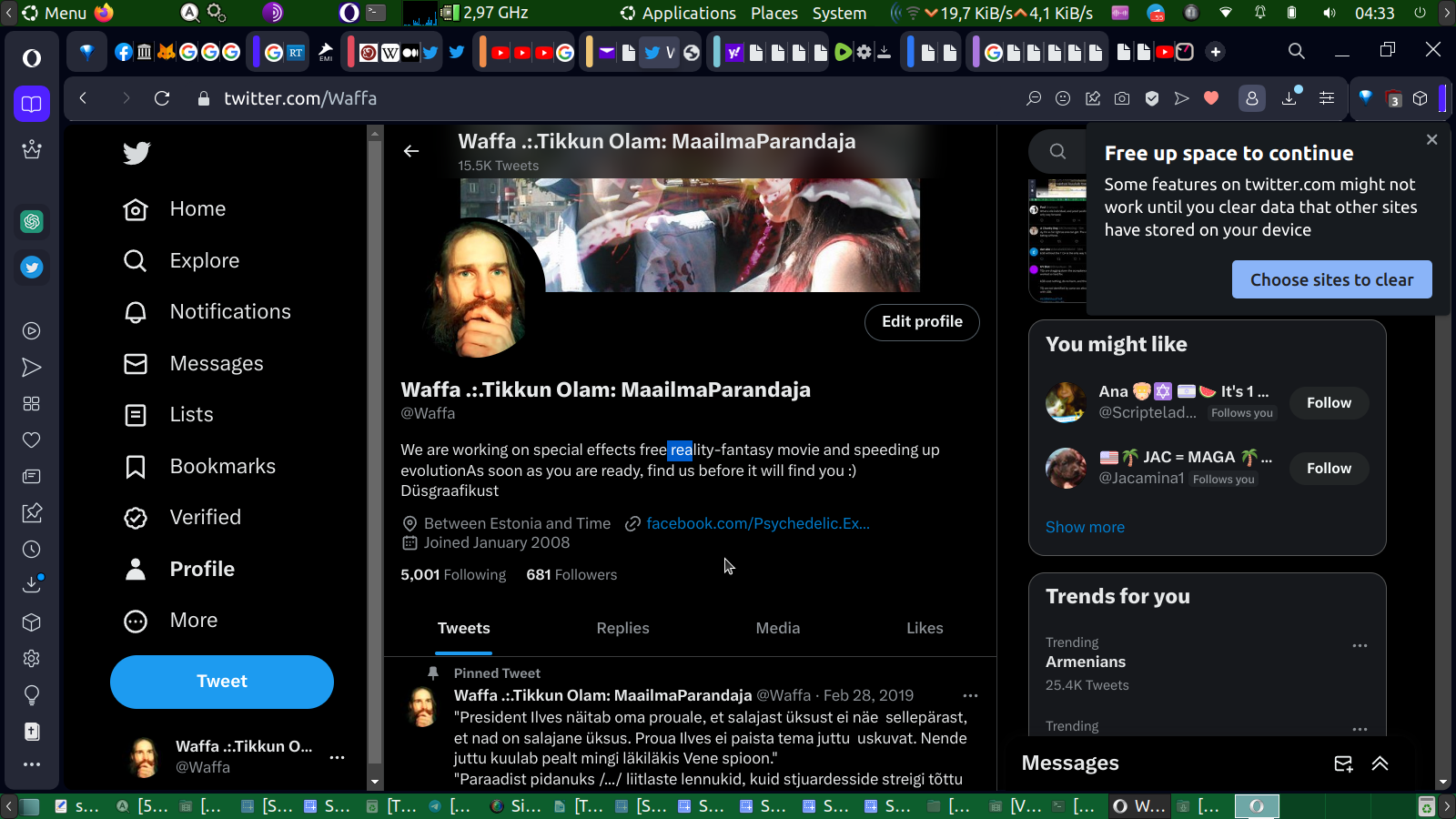Click the site lock icon in address bar
This screenshot has width=1456, height=819.
pyautogui.click(x=204, y=98)
